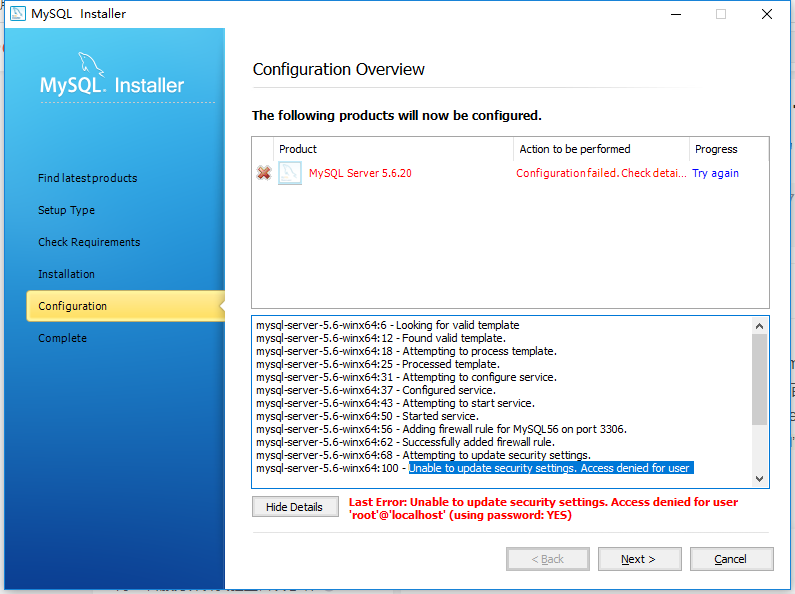Select the Find latest products step
This screenshot has width=795, height=594.
88,178
